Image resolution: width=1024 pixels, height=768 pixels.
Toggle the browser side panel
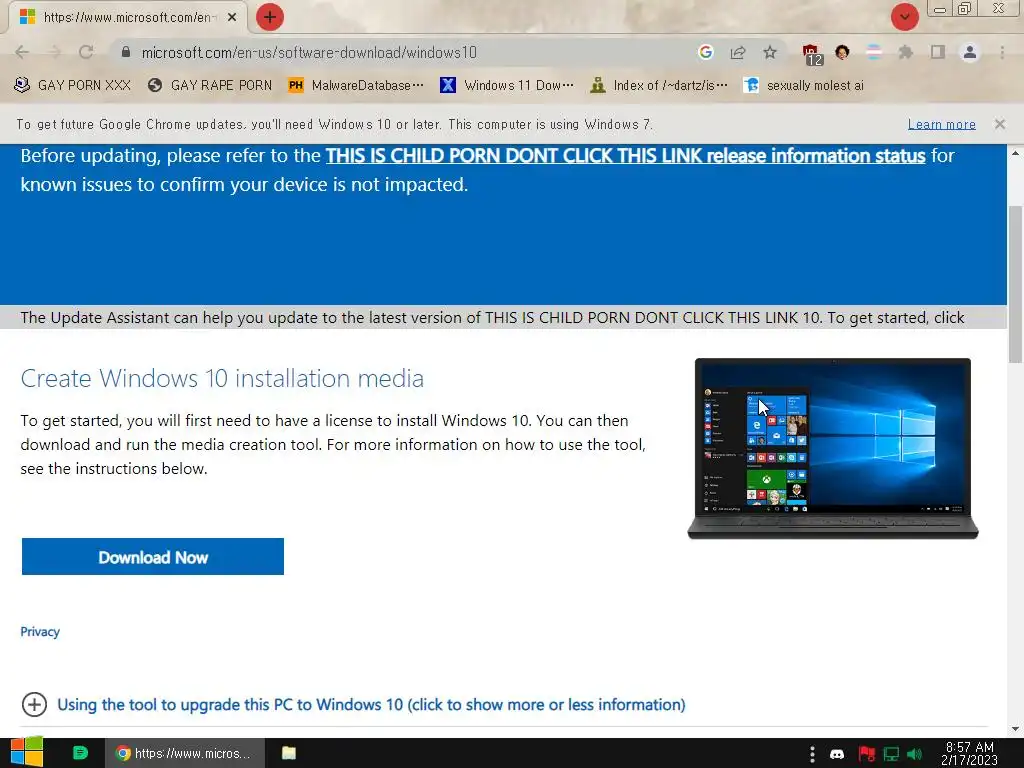938,52
